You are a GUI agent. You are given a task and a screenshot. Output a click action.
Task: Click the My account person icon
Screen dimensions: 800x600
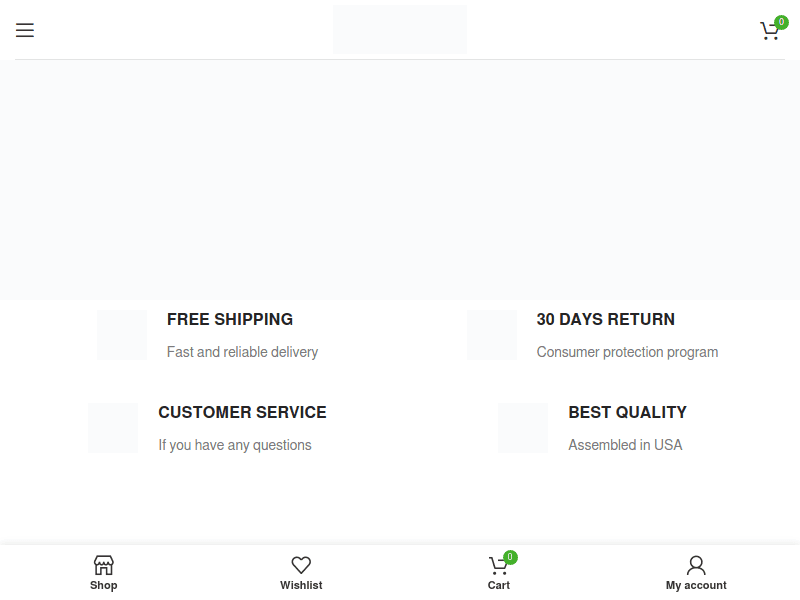click(x=696, y=565)
